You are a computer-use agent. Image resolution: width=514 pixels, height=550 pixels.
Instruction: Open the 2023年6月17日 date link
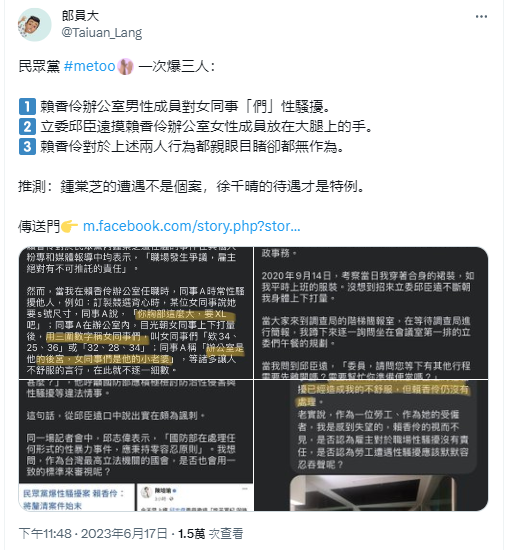tap(125, 534)
